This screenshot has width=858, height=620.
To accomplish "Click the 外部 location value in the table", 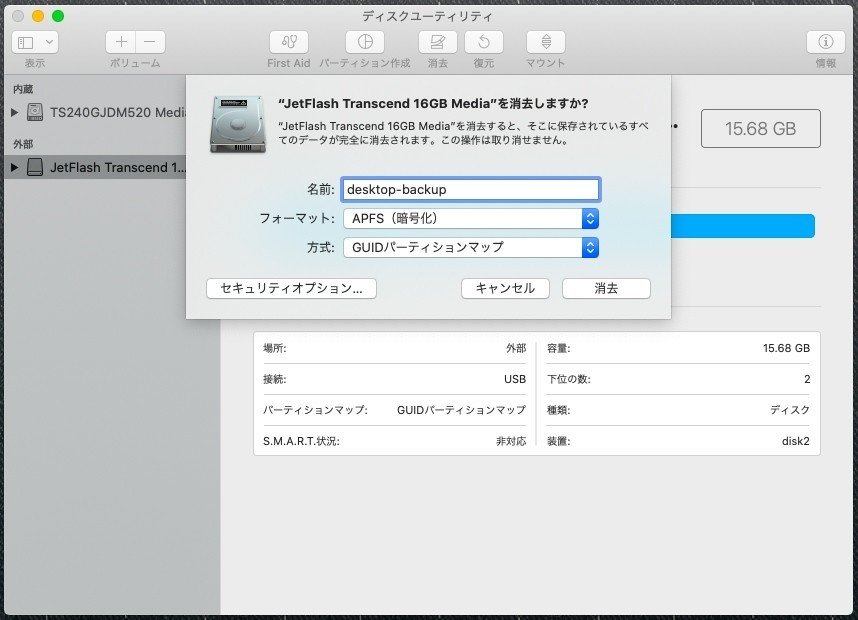I will (x=516, y=348).
